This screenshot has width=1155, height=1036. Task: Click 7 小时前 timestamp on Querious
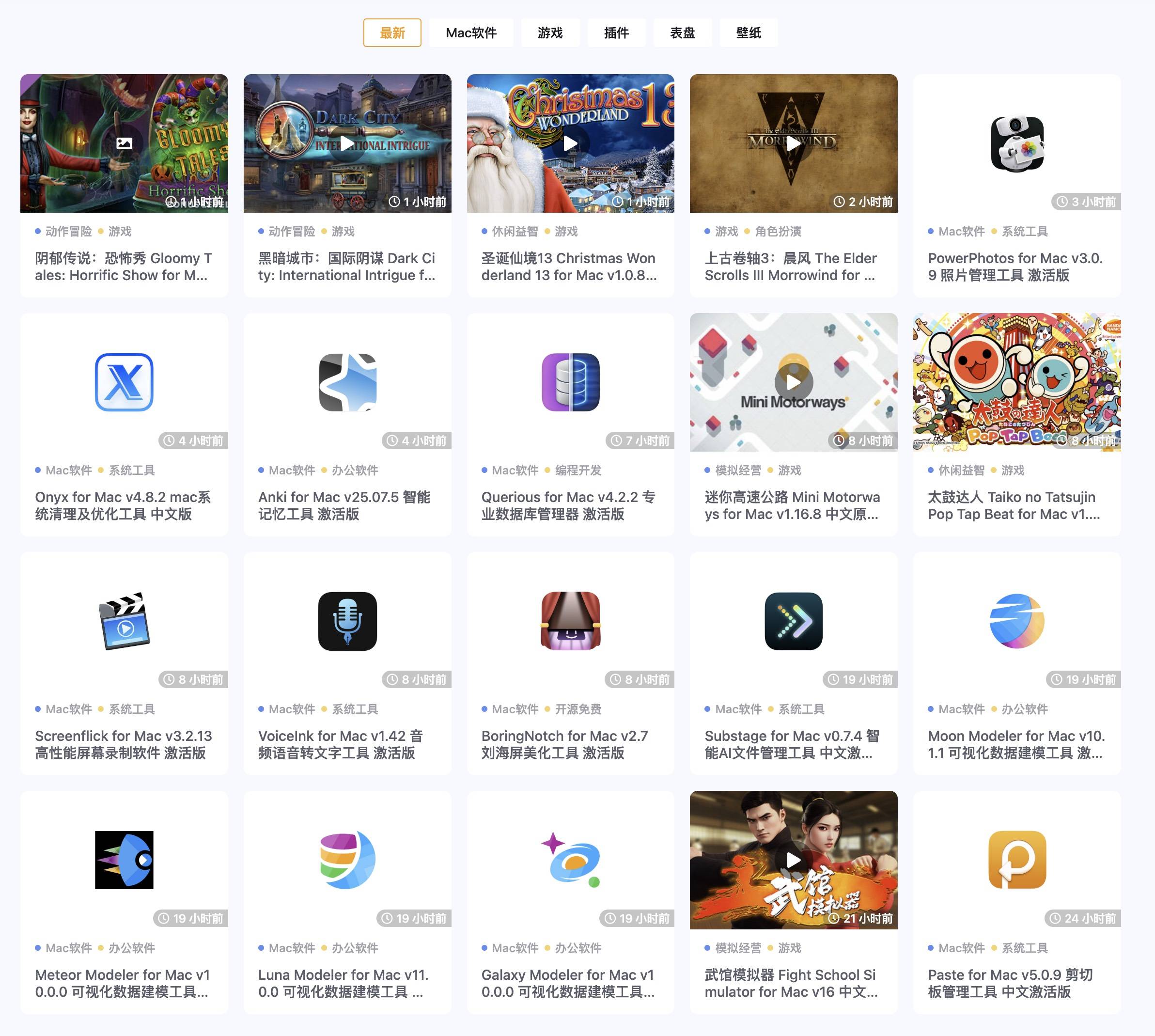[x=640, y=440]
